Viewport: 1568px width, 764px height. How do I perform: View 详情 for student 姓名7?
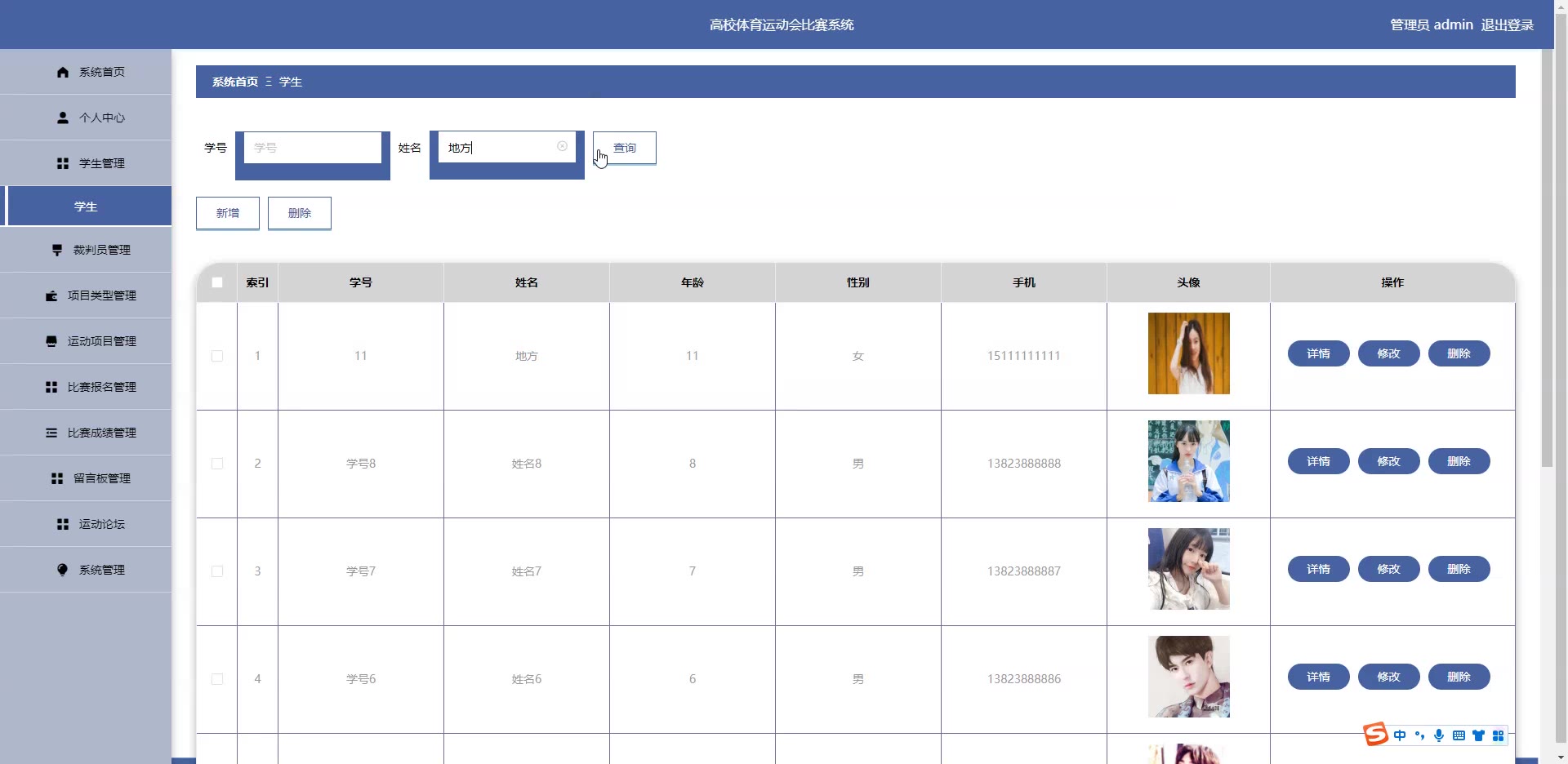(x=1319, y=569)
